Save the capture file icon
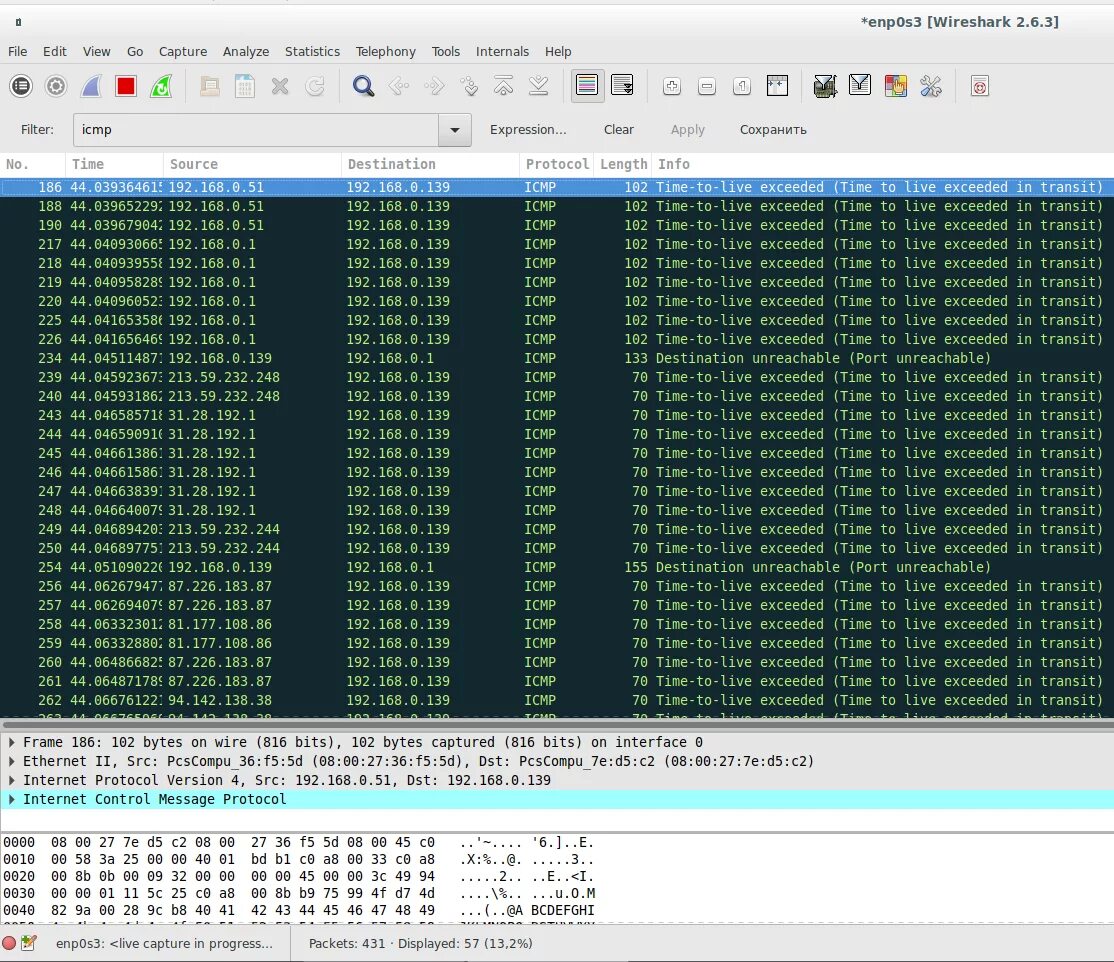1114x962 pixels. 244,87
